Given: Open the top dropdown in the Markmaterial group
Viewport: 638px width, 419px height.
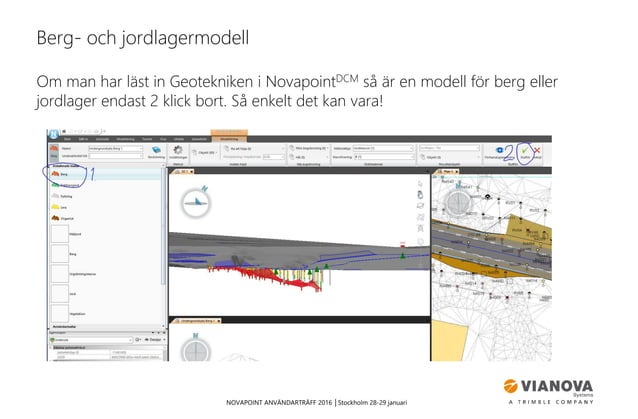Looking at the screenshot, I should pyautogui.click(x=383, y=148).
